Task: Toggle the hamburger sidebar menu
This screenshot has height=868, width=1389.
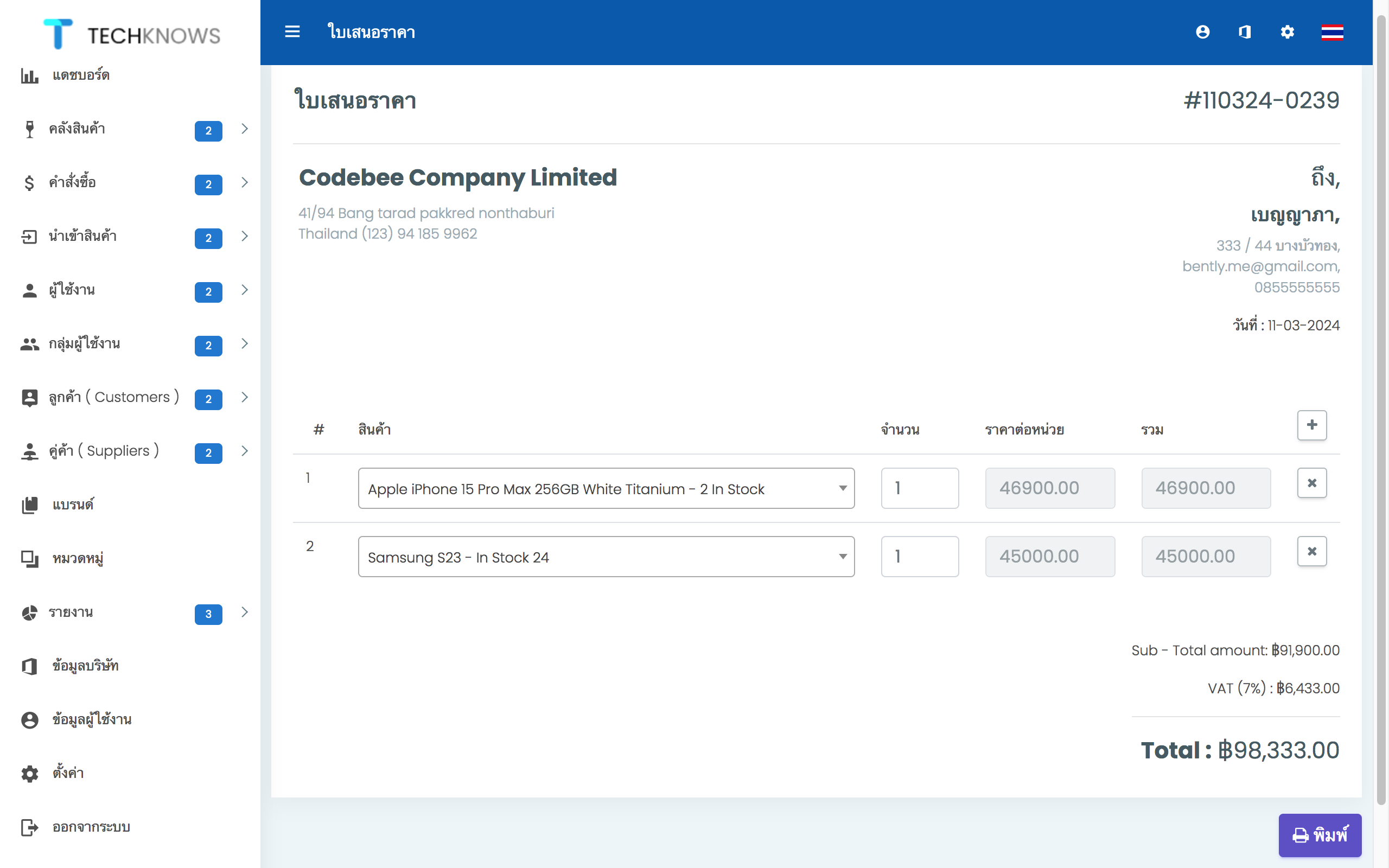Action: pos(292,31)
